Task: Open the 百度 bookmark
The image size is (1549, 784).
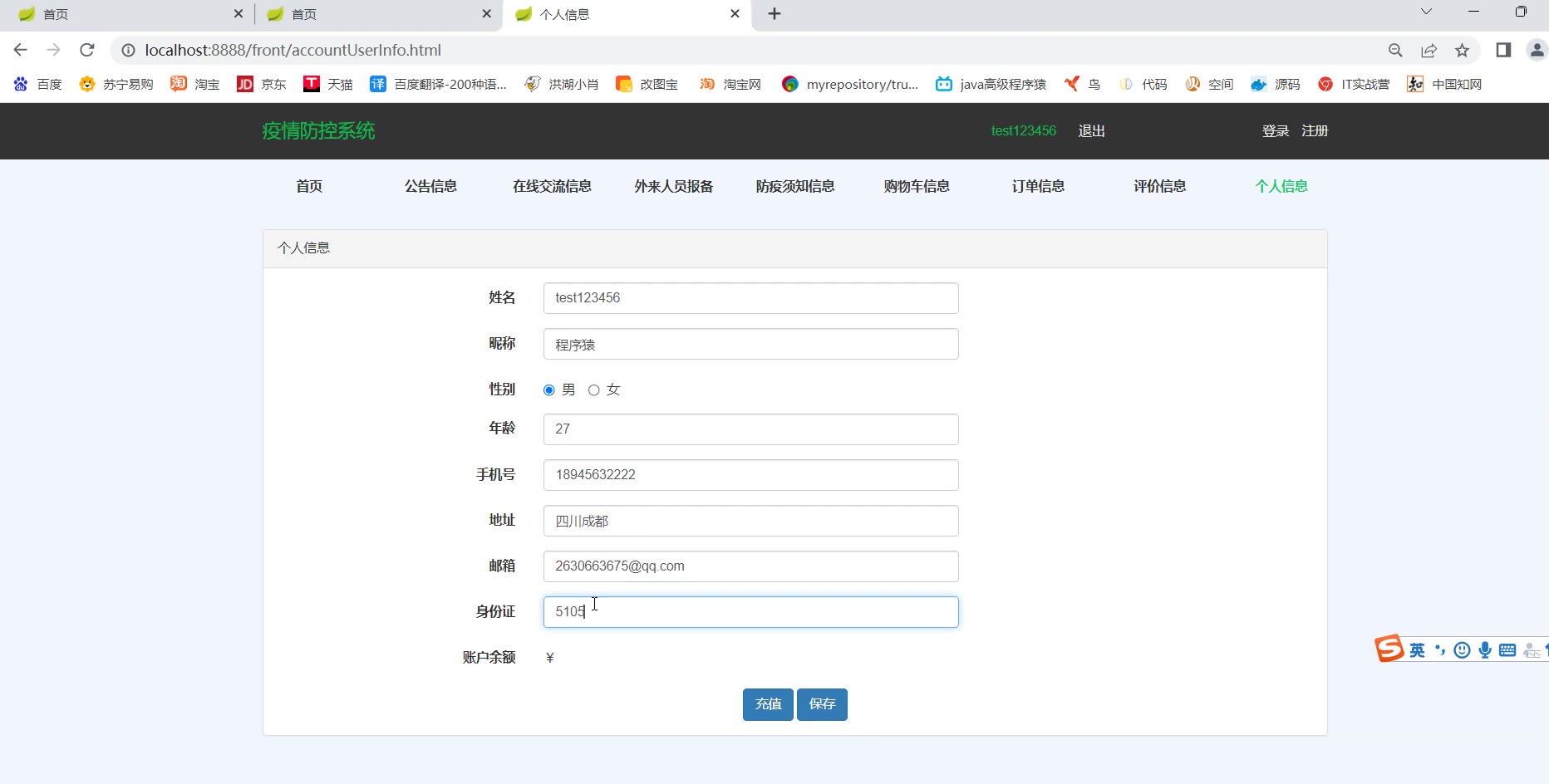Action: 38,84
